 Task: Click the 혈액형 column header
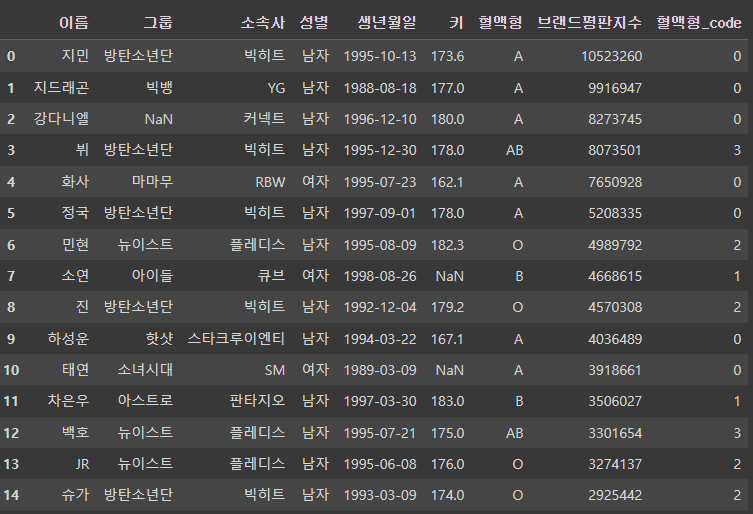(x=500, y=23)
